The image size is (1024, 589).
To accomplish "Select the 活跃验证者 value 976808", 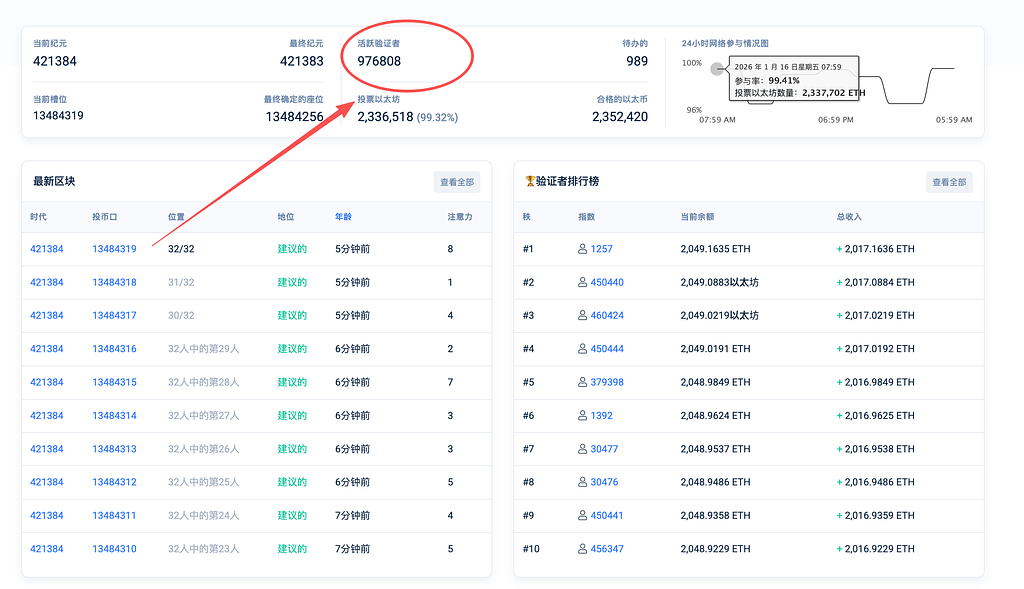I will [379, 61].
